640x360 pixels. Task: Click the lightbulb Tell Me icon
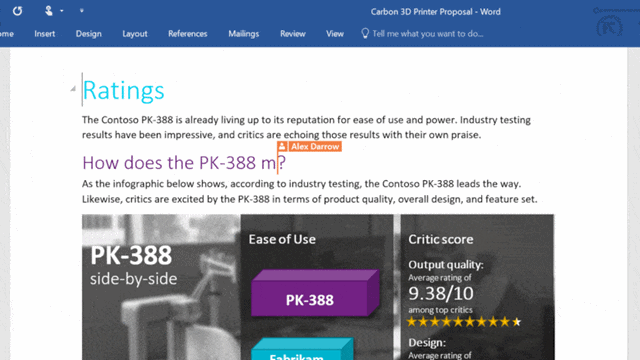(x=365, y=33)
